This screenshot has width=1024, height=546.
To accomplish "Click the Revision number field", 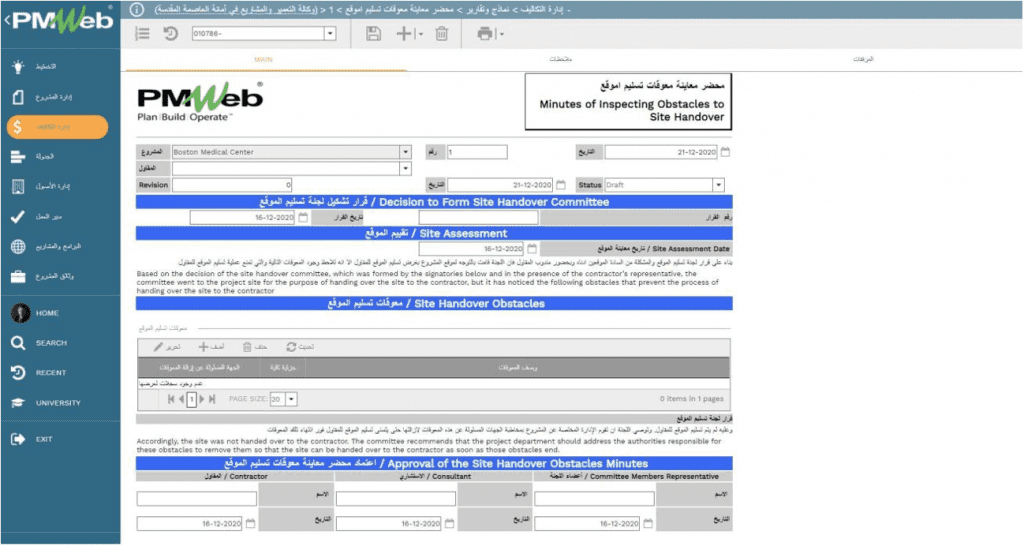I will [x=232, y=185].
